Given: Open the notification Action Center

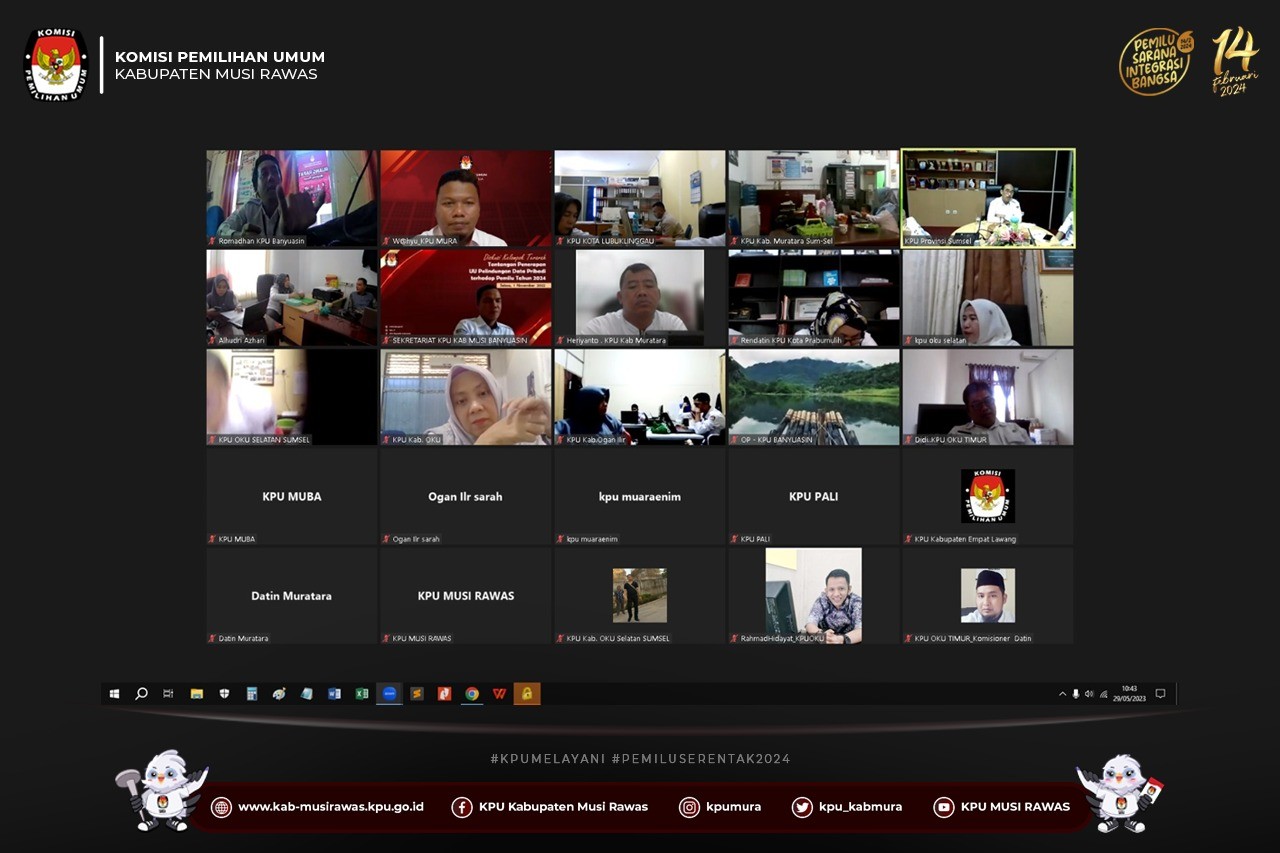Looking at the screenshot, I should click(1160, 694).
